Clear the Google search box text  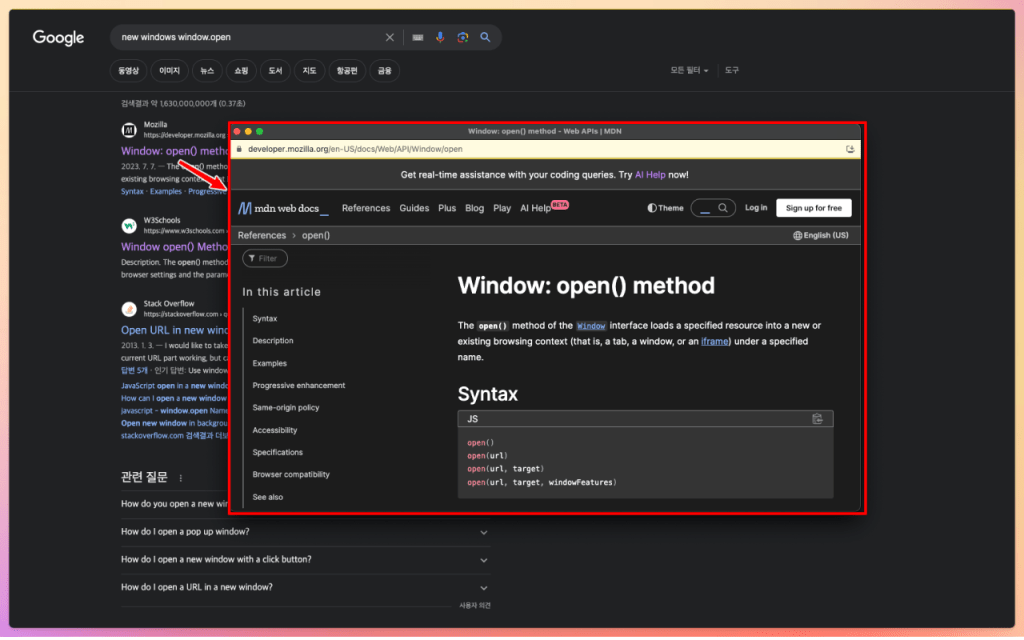(390, 38)
